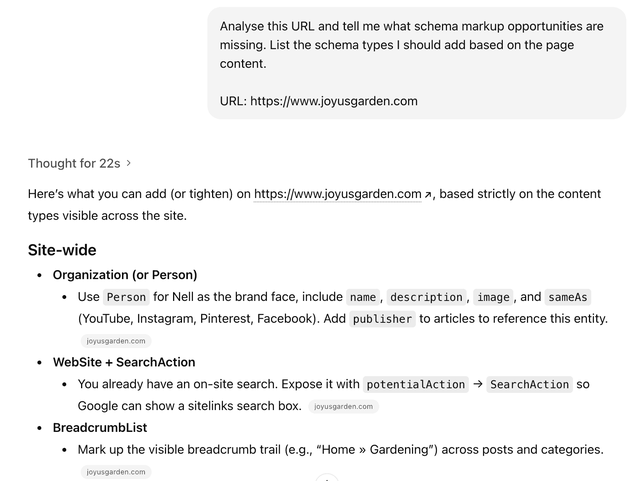Screen dimensions: 640x481
Task: Click the 'sameAs' inline code chip
Action: (567, 297)
